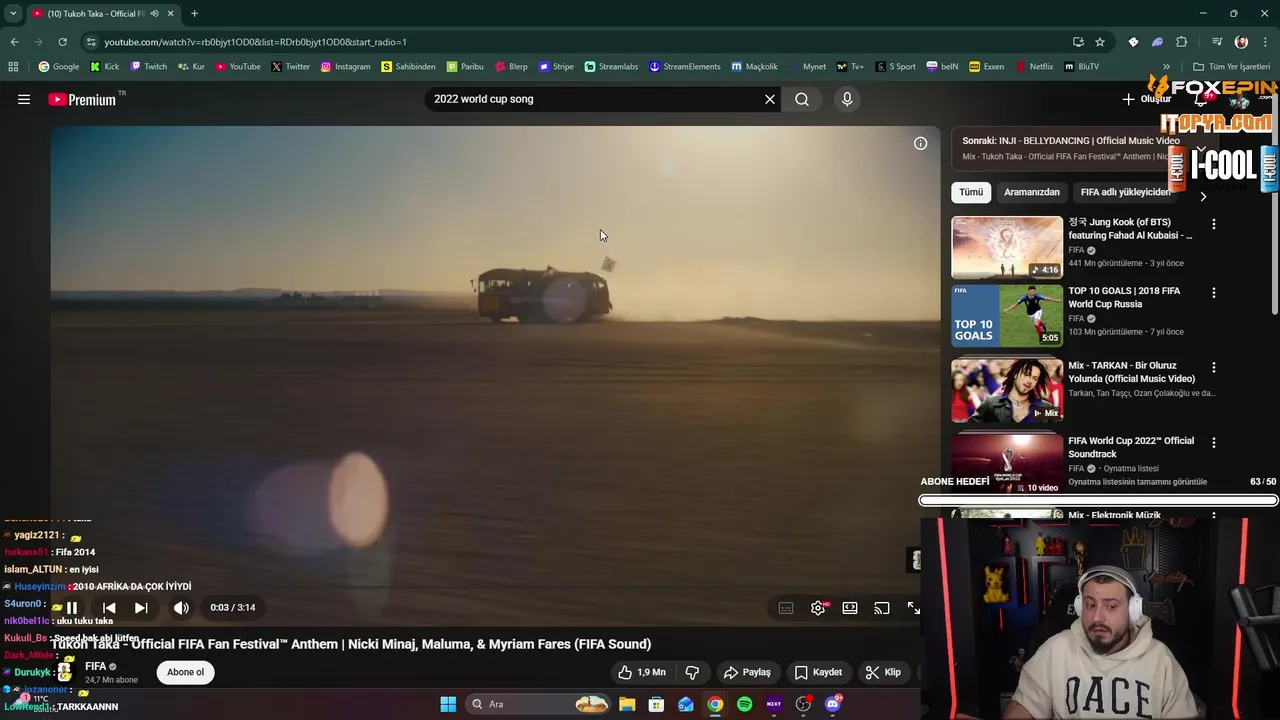Bookmark this page with the star
The image size is (1280, 720).
(1100, 42)
